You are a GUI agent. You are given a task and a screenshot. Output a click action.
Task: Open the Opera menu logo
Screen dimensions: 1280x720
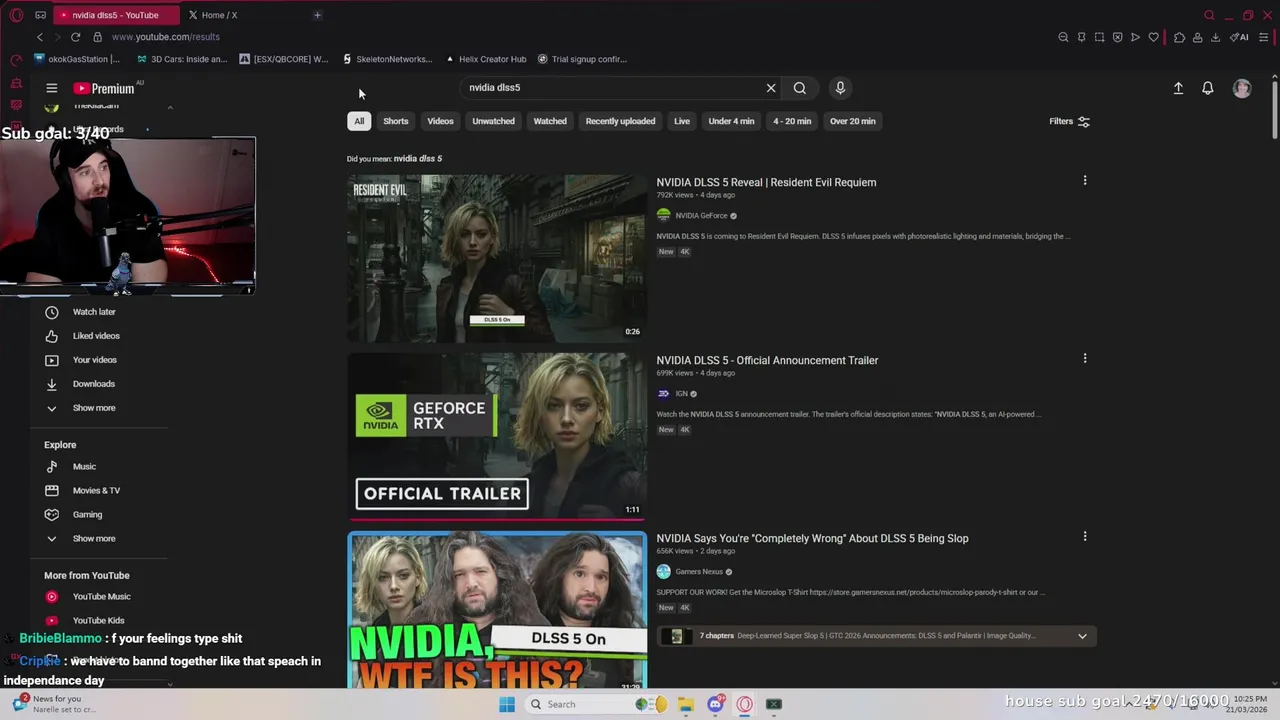click(x=16, y=15)
